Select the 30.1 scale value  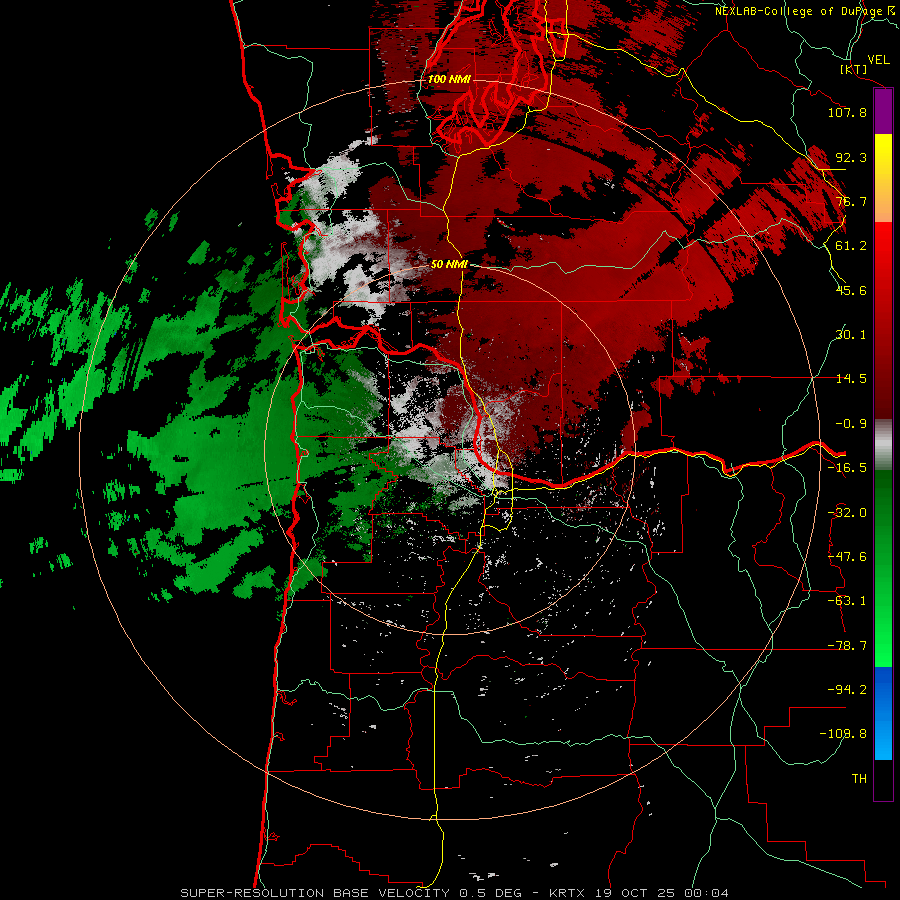[851, 335]
